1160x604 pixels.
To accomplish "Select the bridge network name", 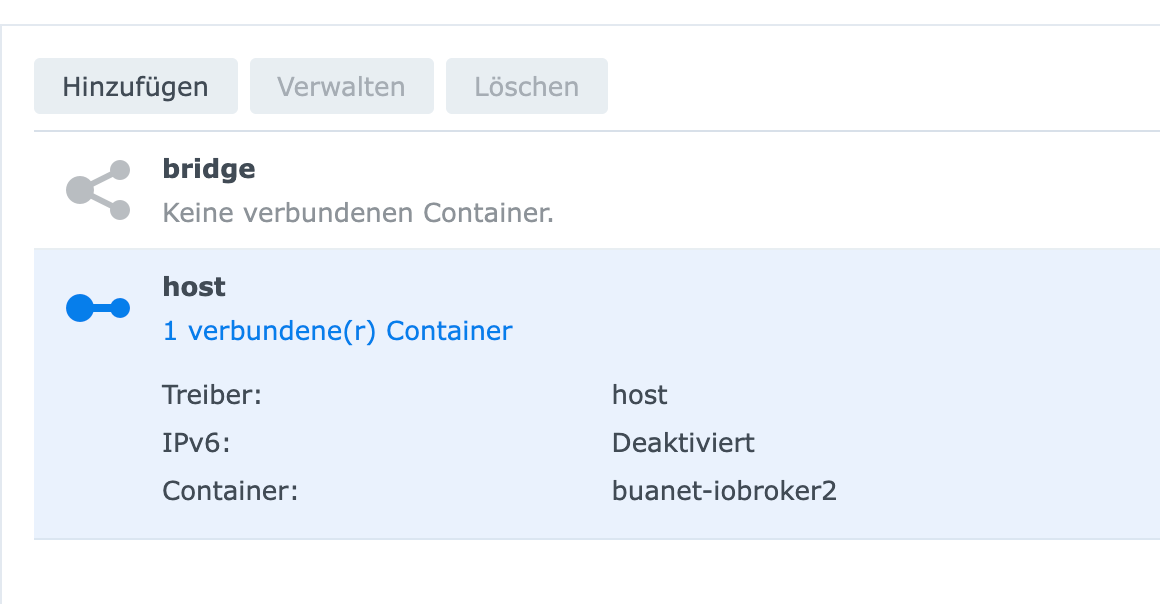I will (209, 169).
